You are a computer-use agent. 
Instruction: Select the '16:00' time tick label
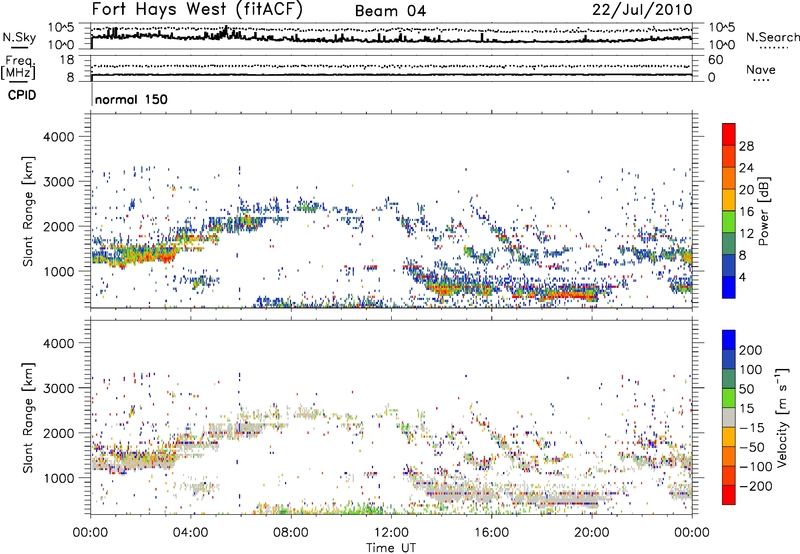(491, 533)
